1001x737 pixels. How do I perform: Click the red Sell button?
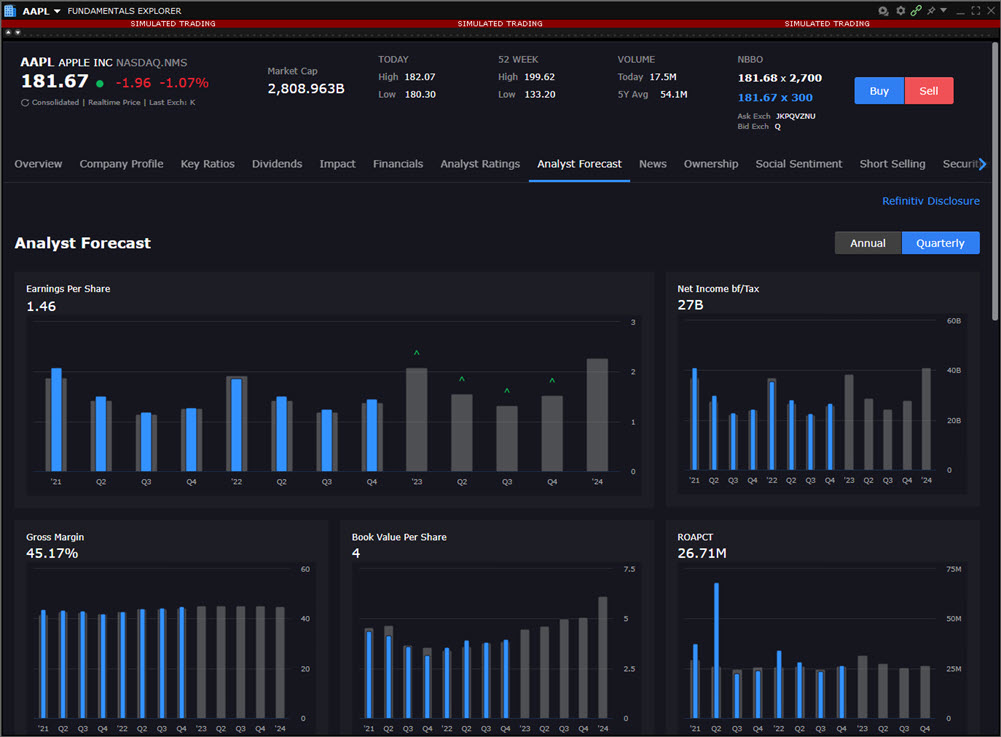tap(929, 91)
